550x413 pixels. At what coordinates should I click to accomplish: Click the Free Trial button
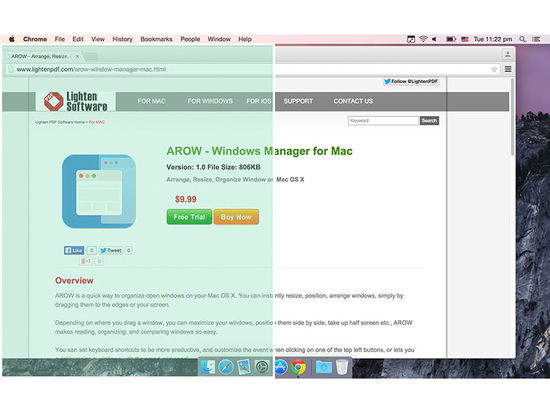point(189,217)
